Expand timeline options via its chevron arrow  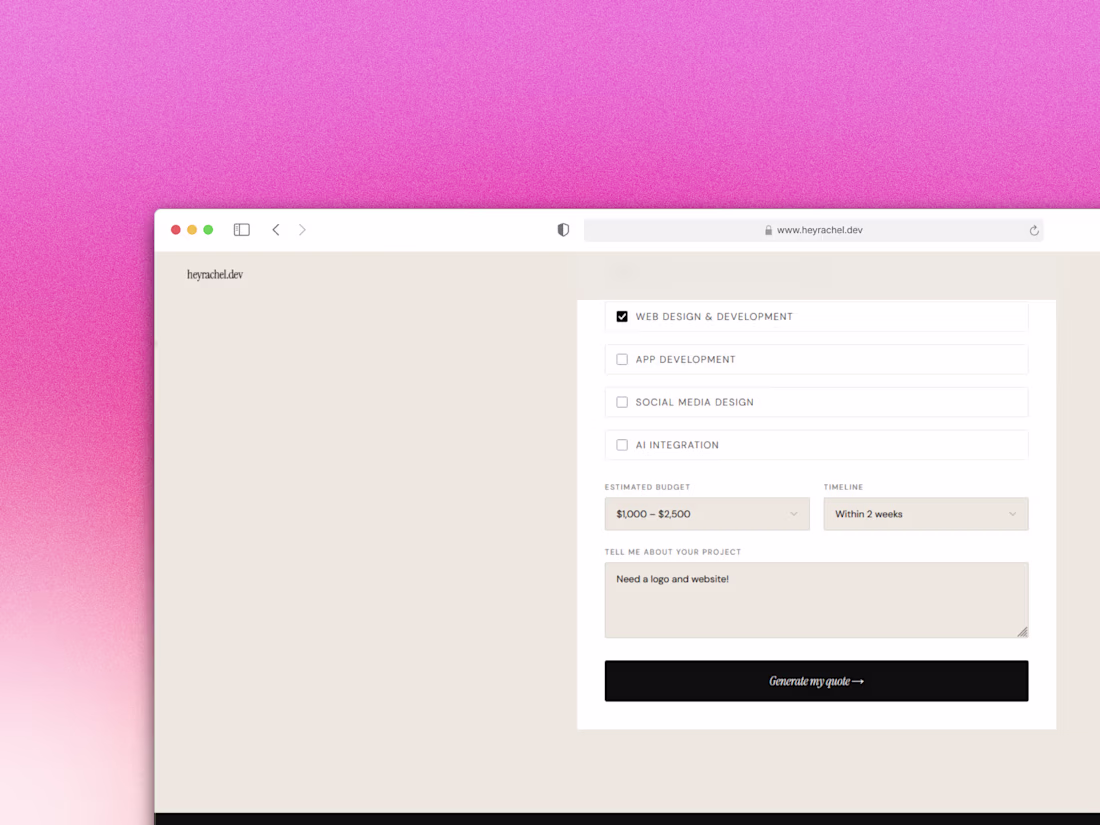pos(1012,514)
